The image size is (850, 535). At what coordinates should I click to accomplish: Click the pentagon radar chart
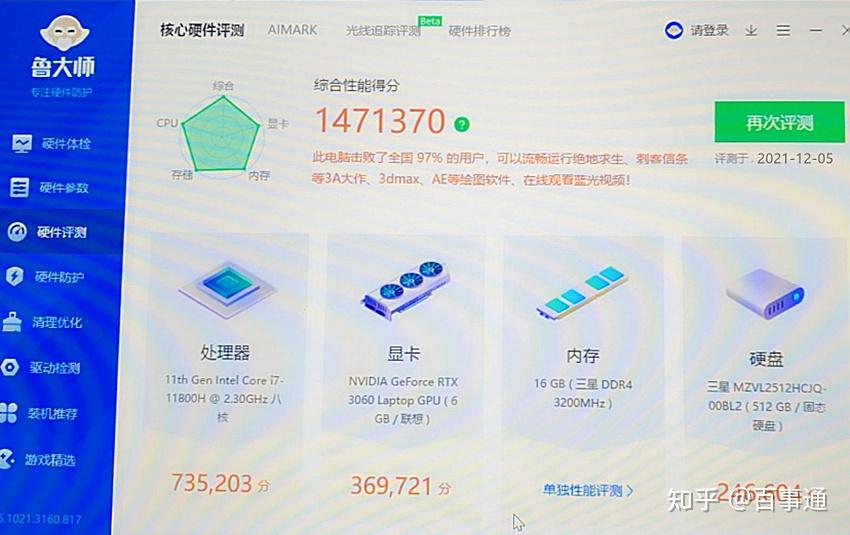point(221,133)
